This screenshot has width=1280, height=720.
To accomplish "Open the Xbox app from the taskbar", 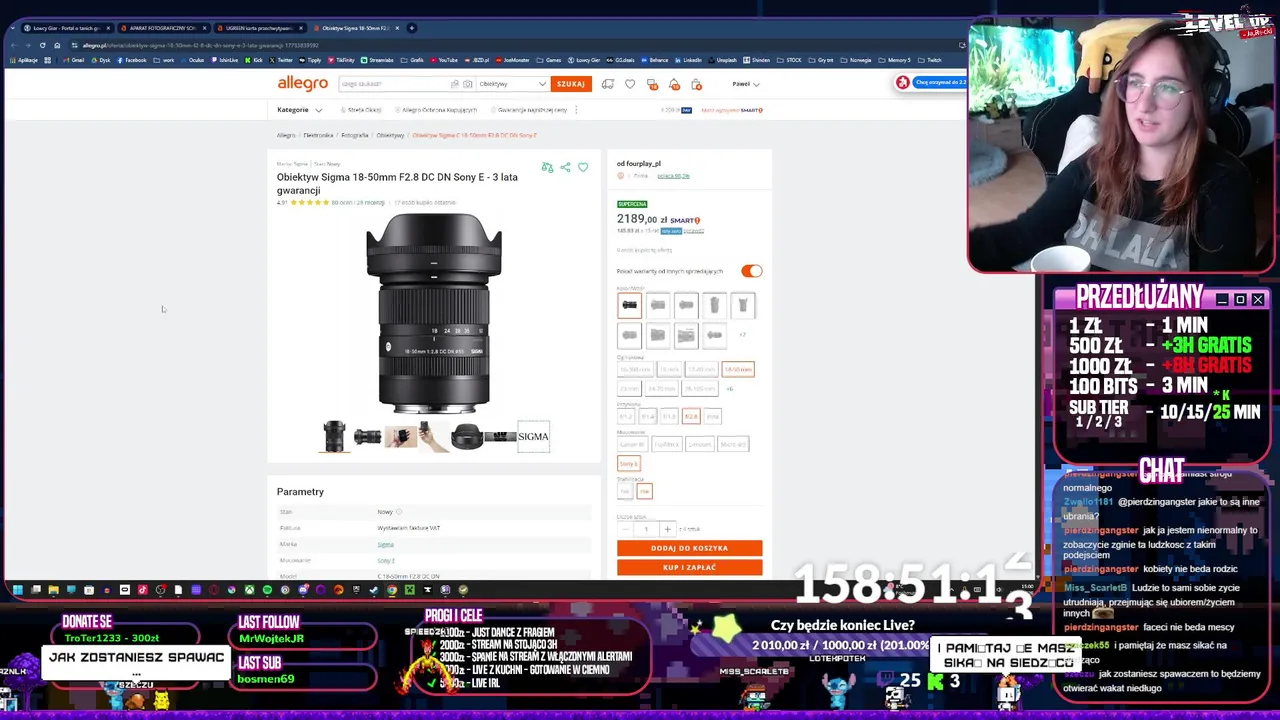I will click(x=249, y=590).
